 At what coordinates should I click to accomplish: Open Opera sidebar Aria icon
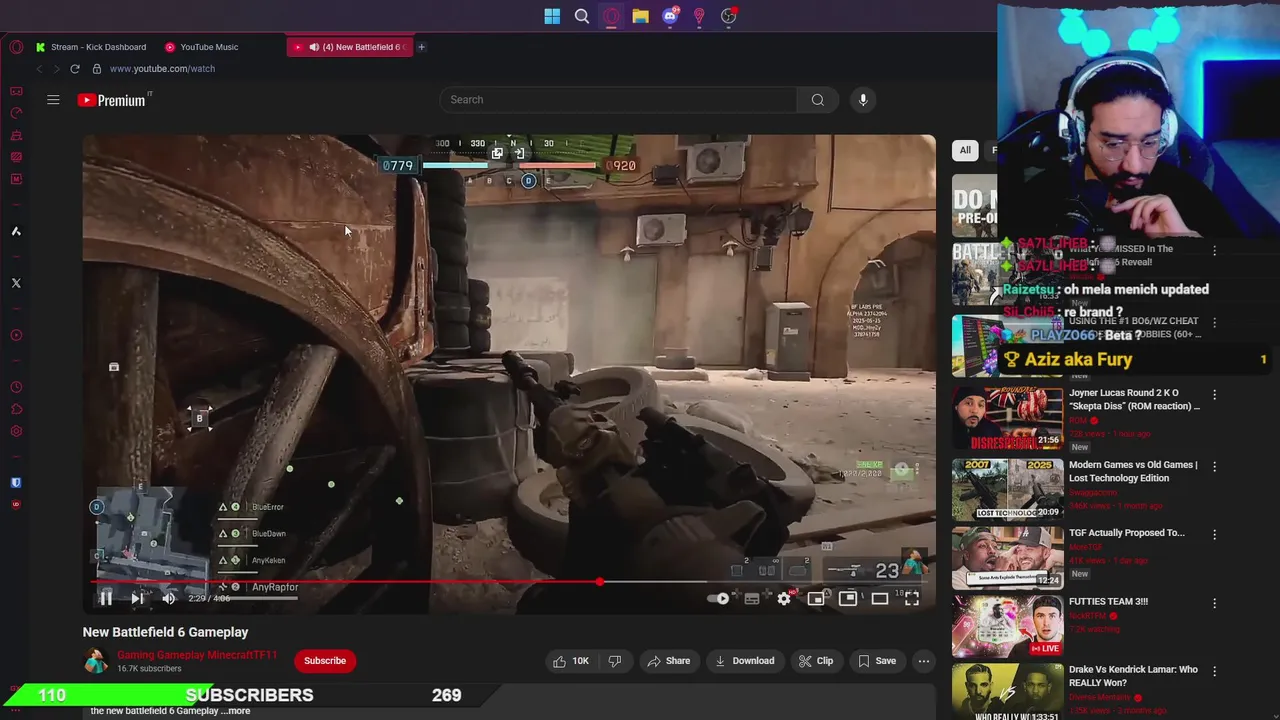point(16,231)
